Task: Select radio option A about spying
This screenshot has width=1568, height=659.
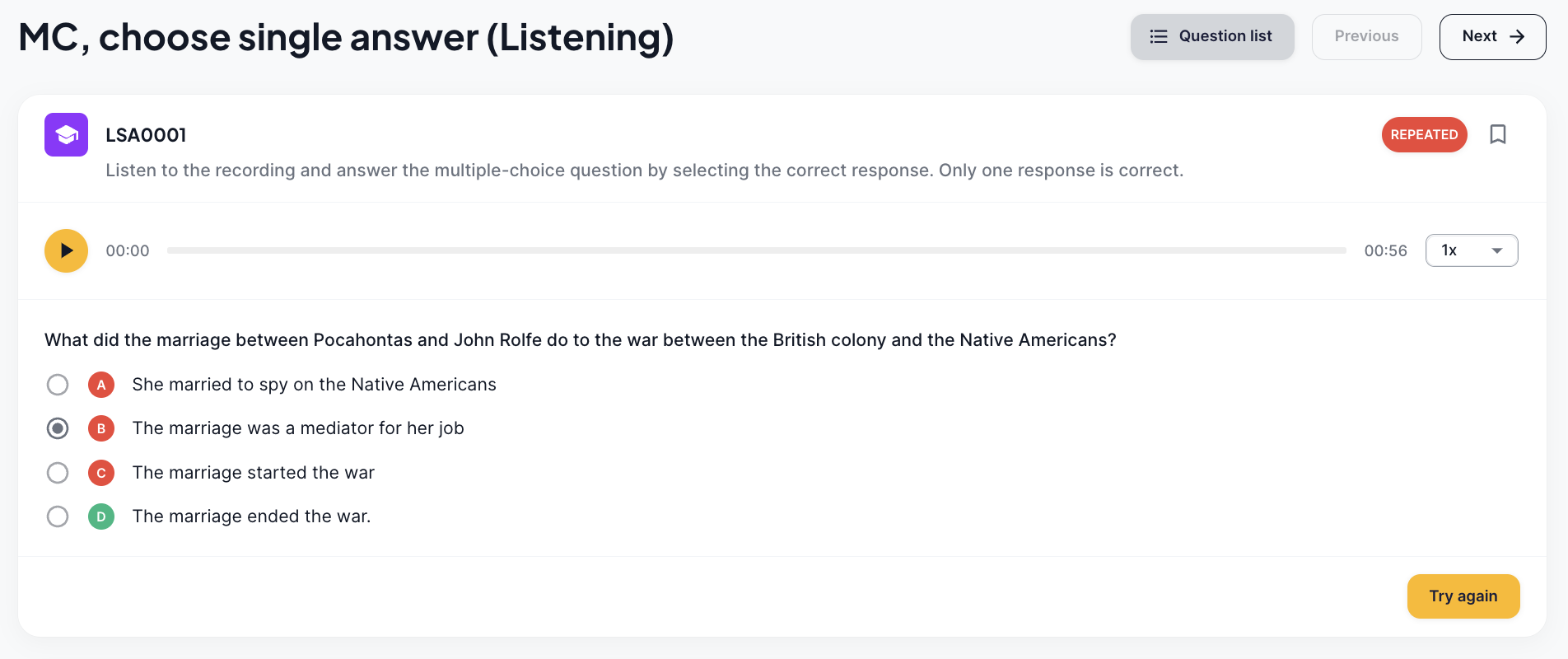Action: pos(58,385)
